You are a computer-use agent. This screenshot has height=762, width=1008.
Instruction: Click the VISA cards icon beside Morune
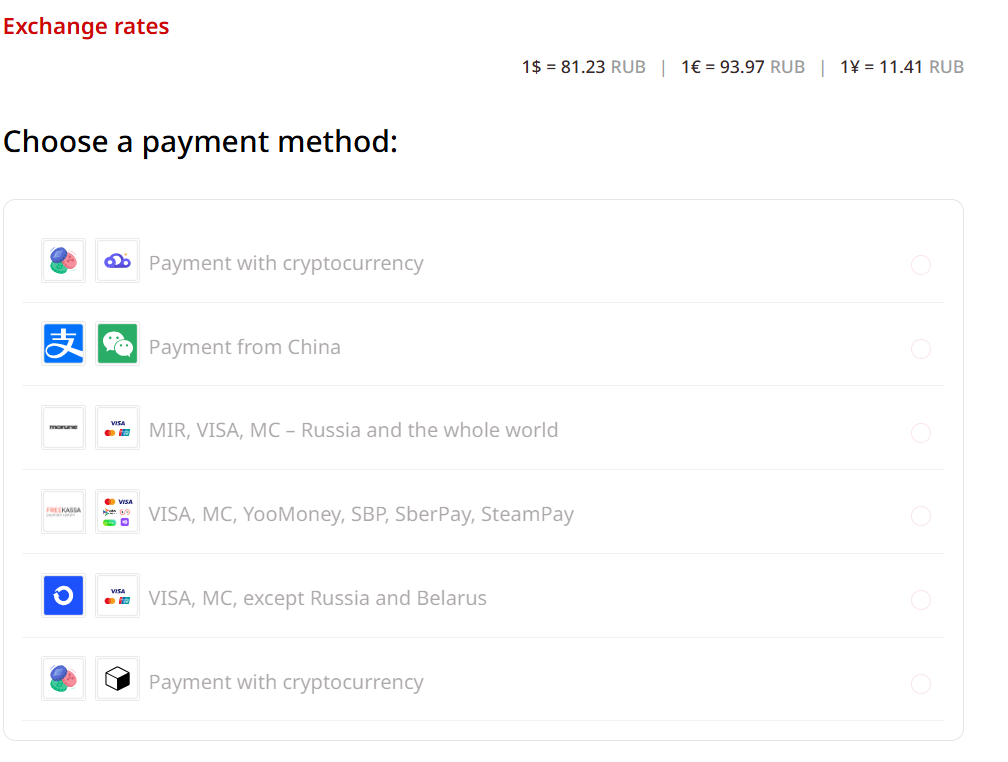117,428
